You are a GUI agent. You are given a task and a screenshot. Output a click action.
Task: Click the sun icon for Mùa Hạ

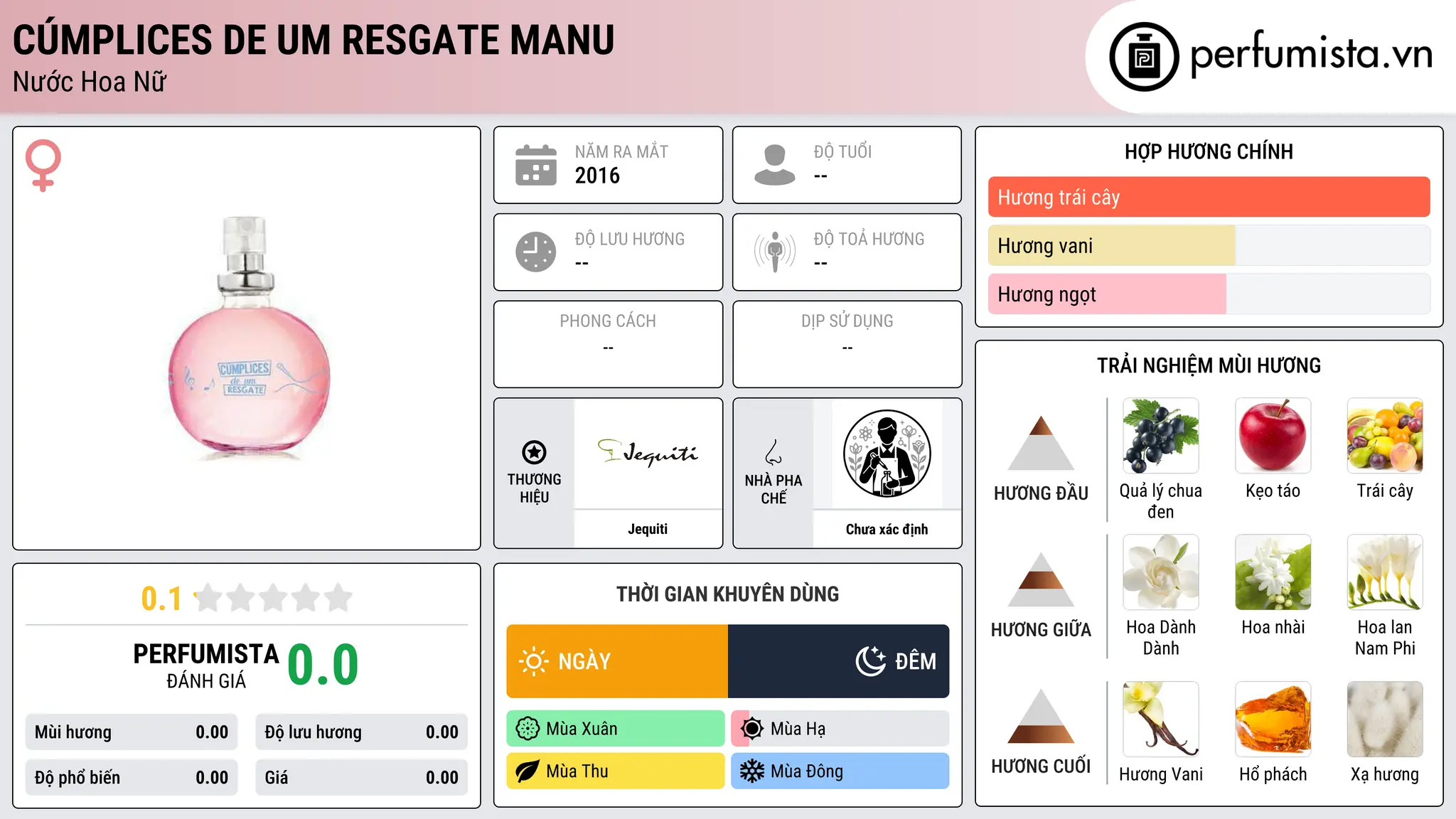[x=752, y=729]
